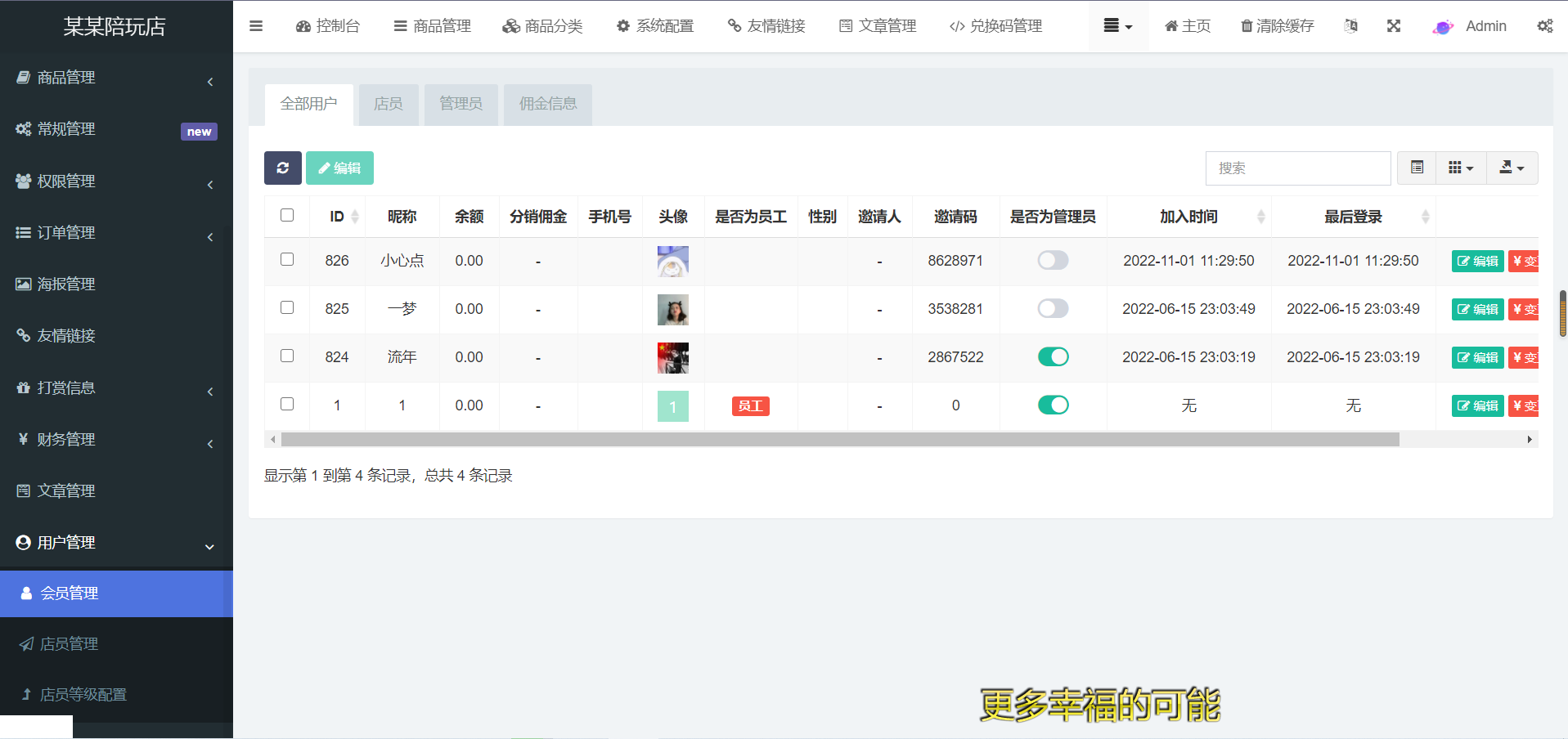1568x739 pixels.
Task: Disable admin toggle for user 824
Action: pyautogui.click(x=1053, y=357)
